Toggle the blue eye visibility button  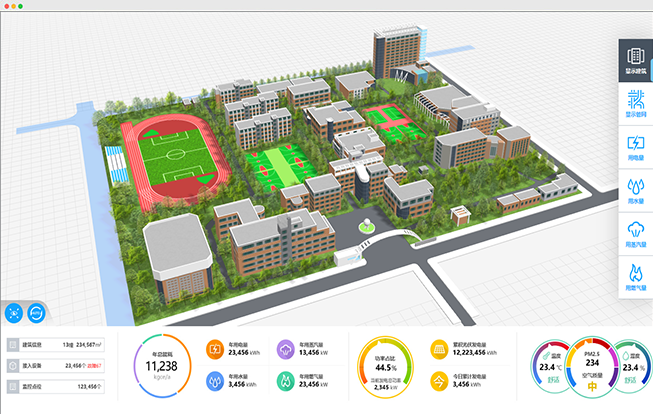pos(14,312)
